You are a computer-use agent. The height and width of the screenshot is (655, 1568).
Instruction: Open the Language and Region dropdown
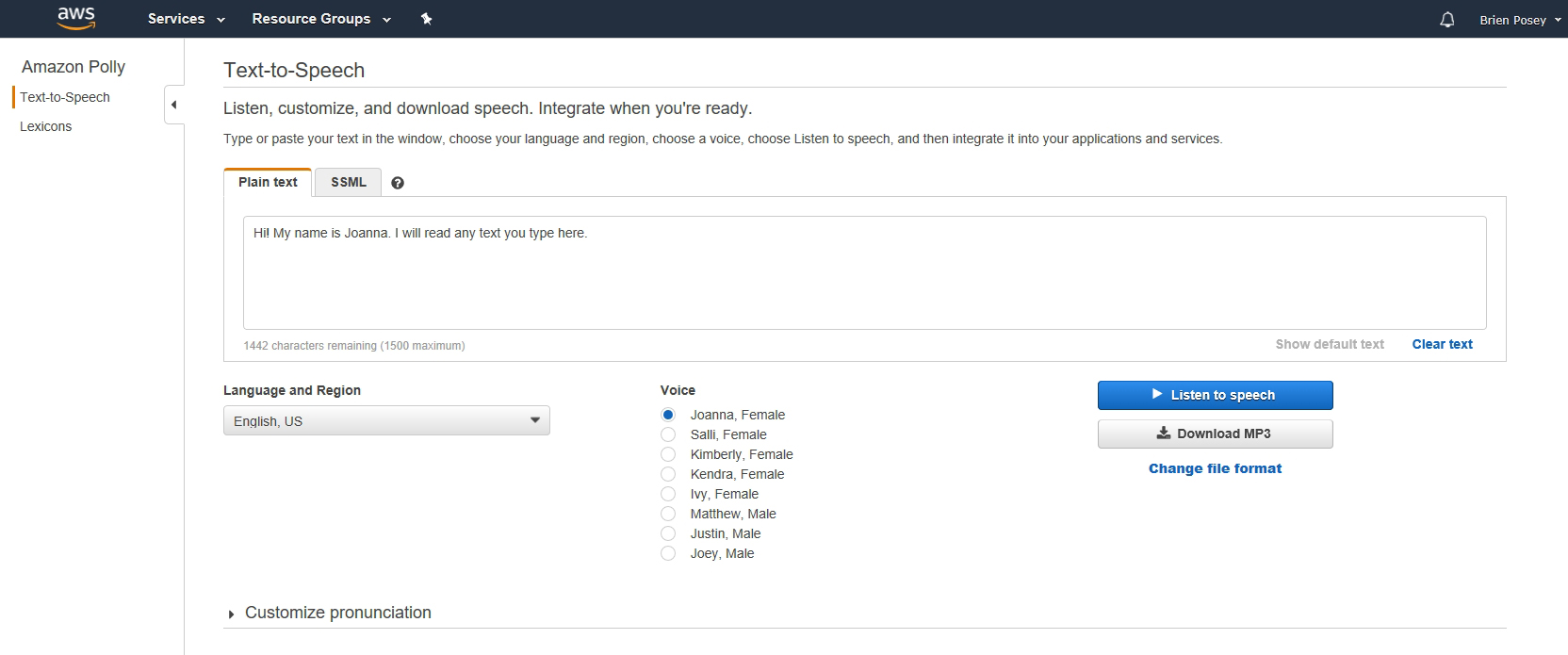coord(386,420)
